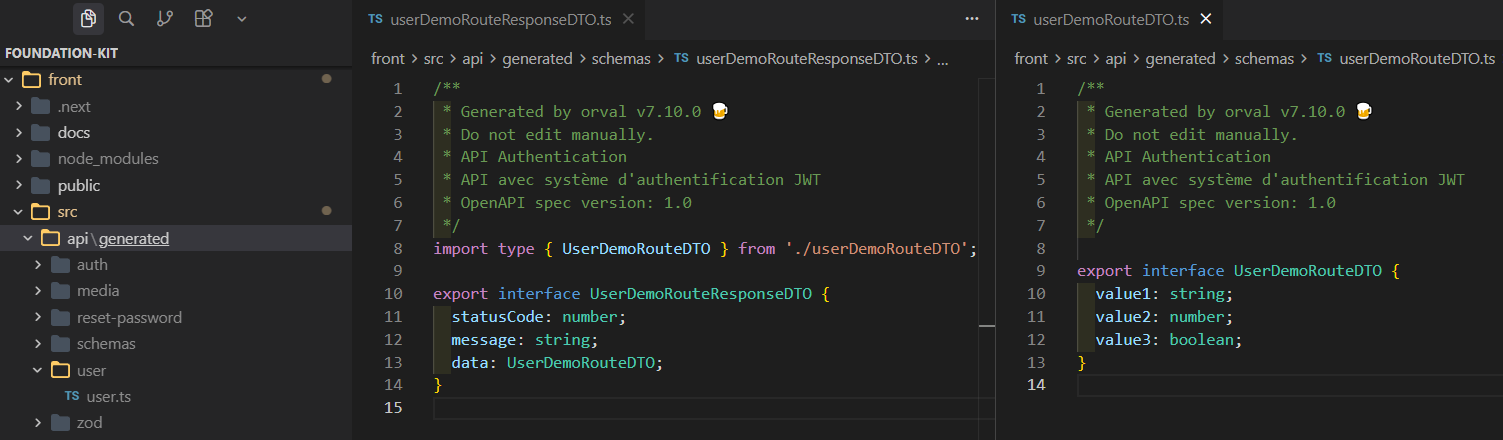Click 'value1' property in right editor
The height and width of the screenshot is (440, 1503).
coord(1122,294)
